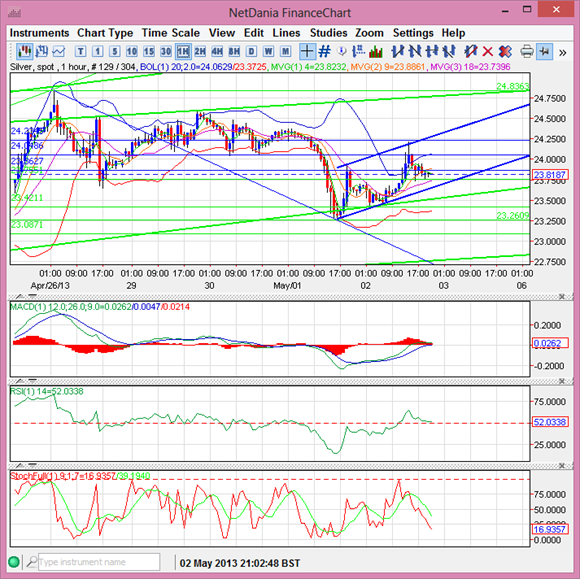
Task: Select the horizontal line tool
Action: [x=432, y=51]
